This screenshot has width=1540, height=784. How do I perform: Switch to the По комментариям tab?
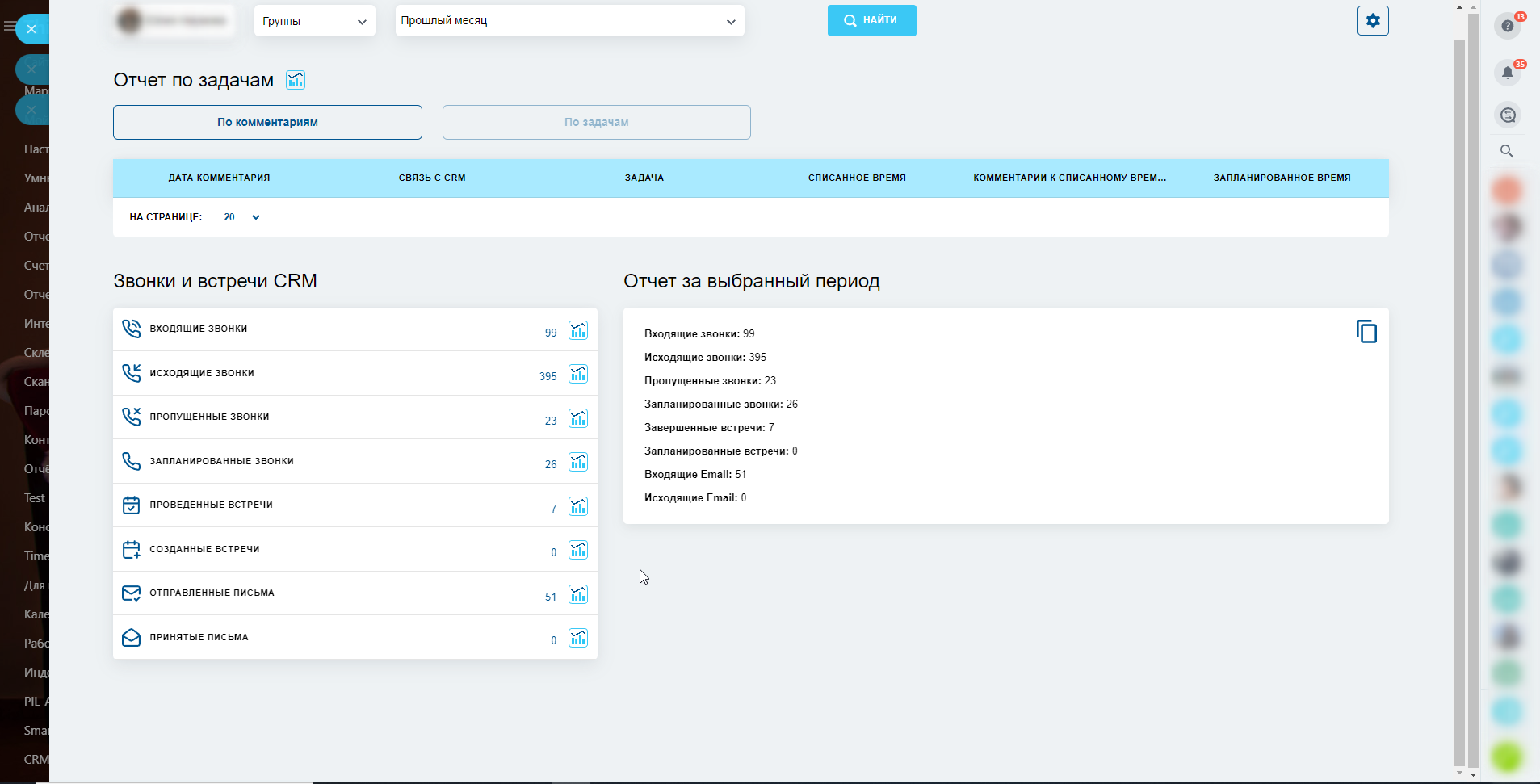coord(267,122)
